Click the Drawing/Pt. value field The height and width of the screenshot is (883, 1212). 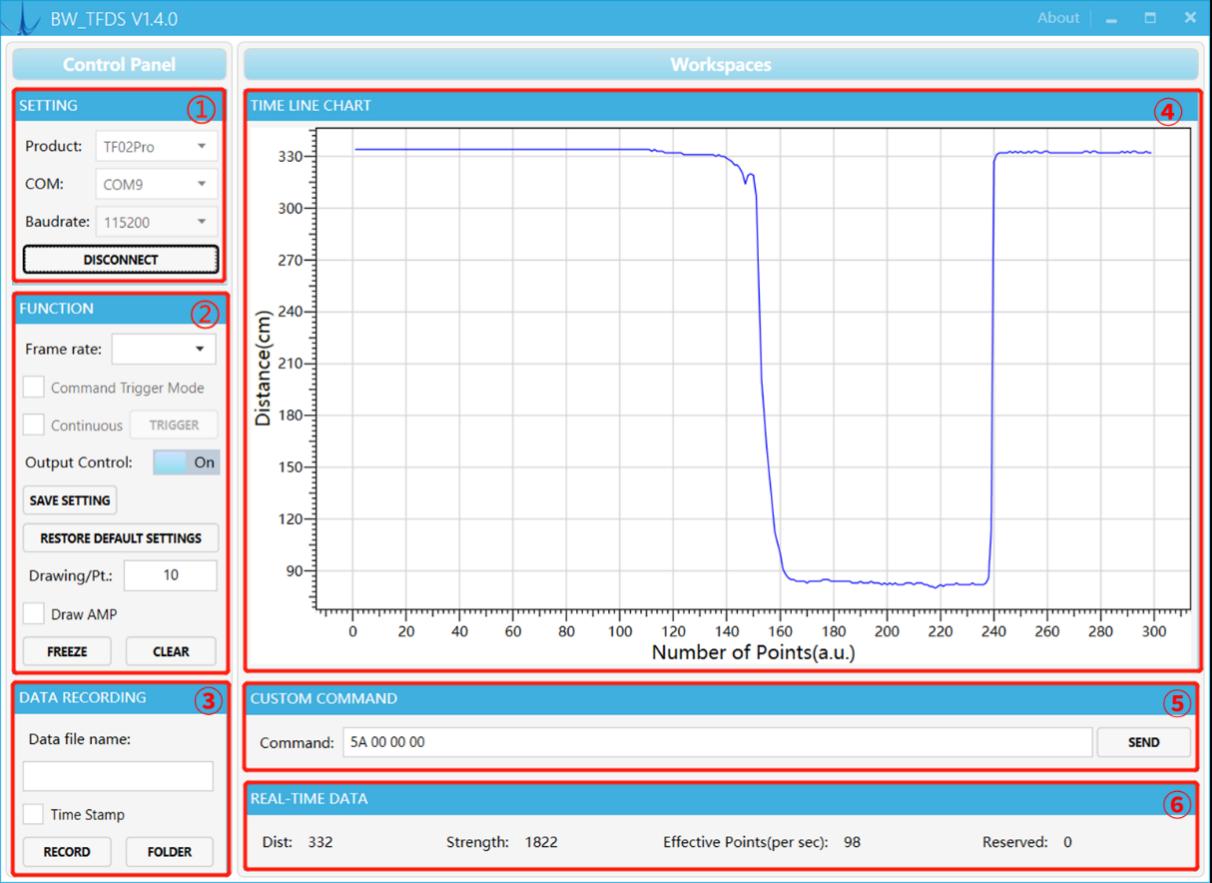point(170,575)
